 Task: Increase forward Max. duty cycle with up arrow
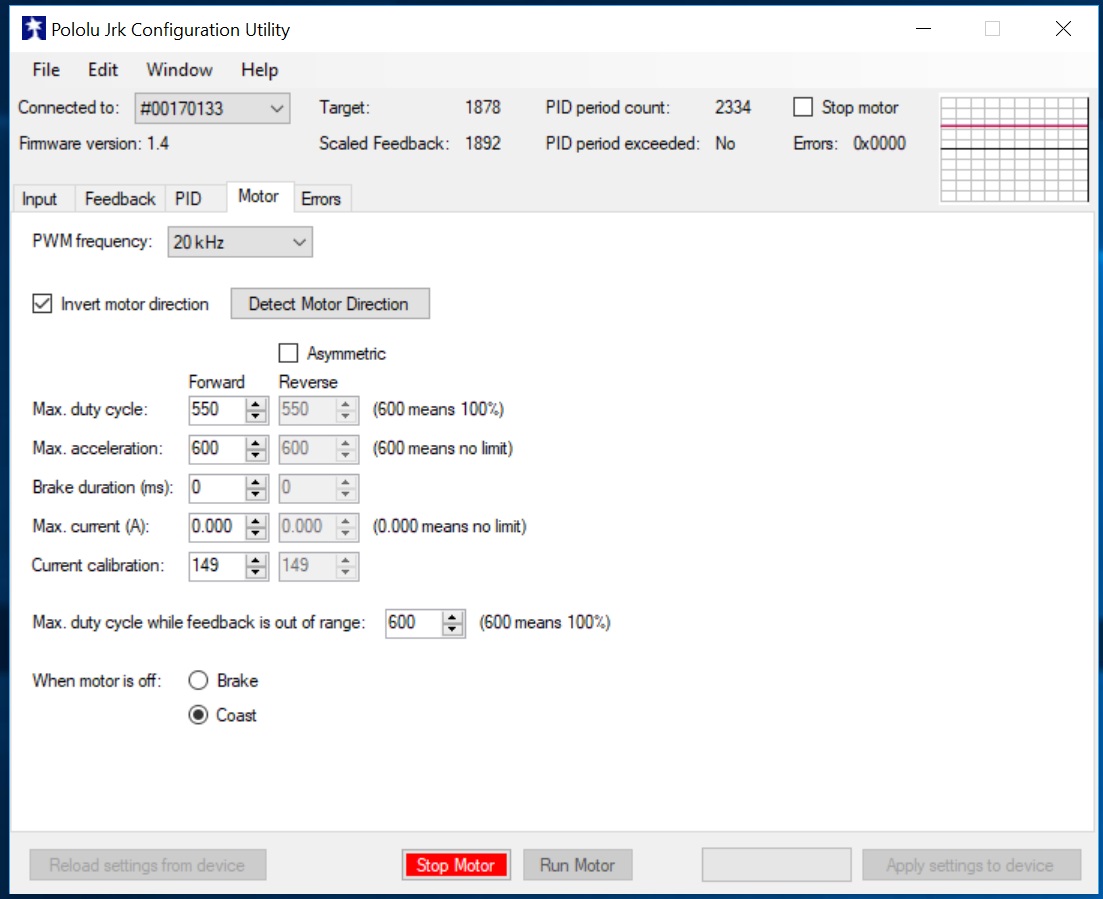coord(256,404)
